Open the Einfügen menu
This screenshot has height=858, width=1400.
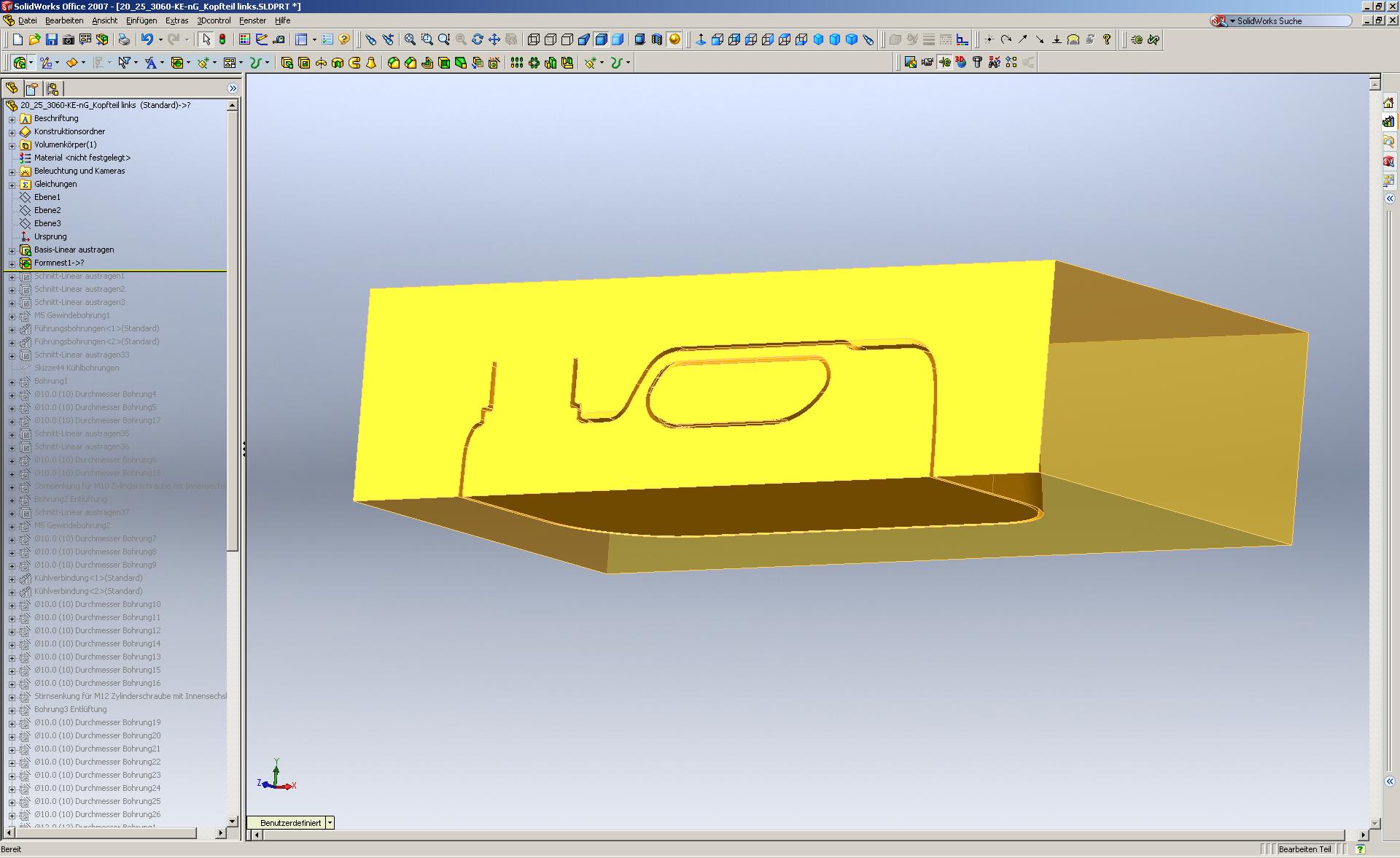(141, 20)
